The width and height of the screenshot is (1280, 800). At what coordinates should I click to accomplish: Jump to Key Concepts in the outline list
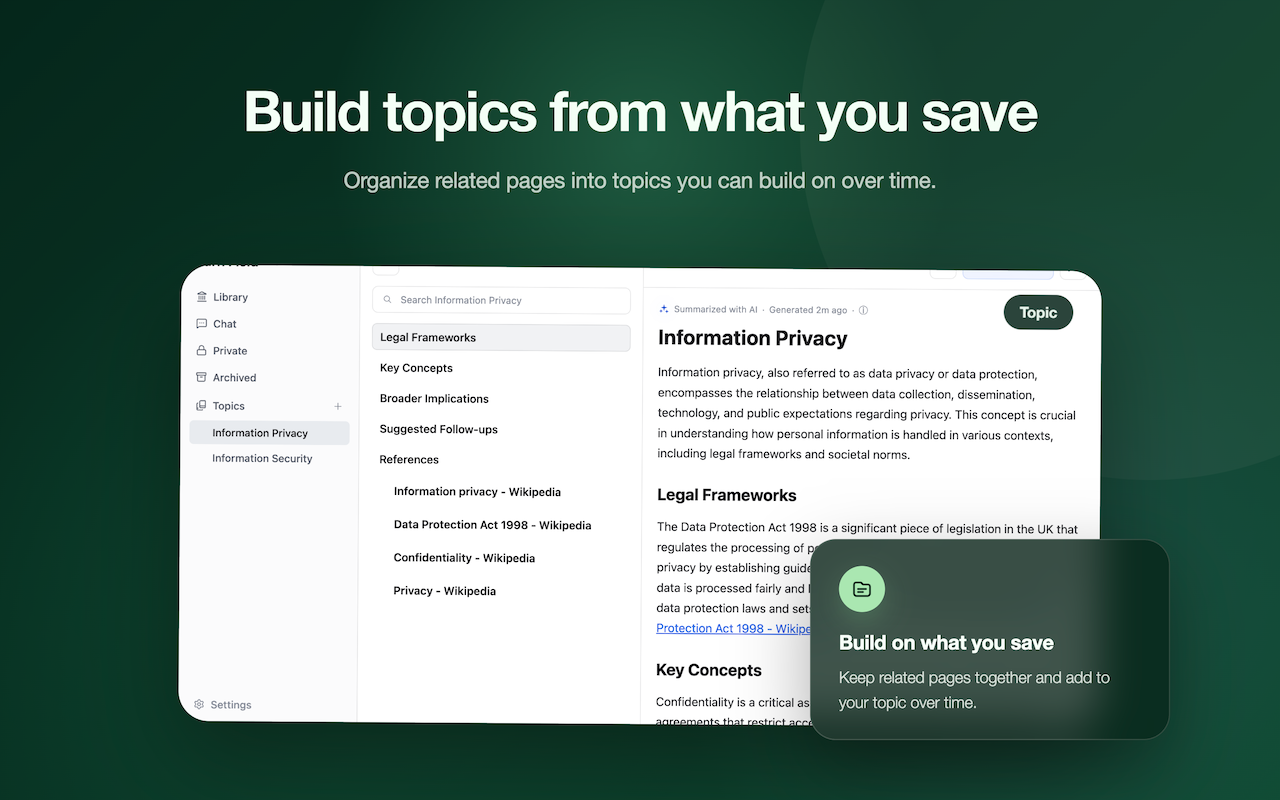point(416,368)
